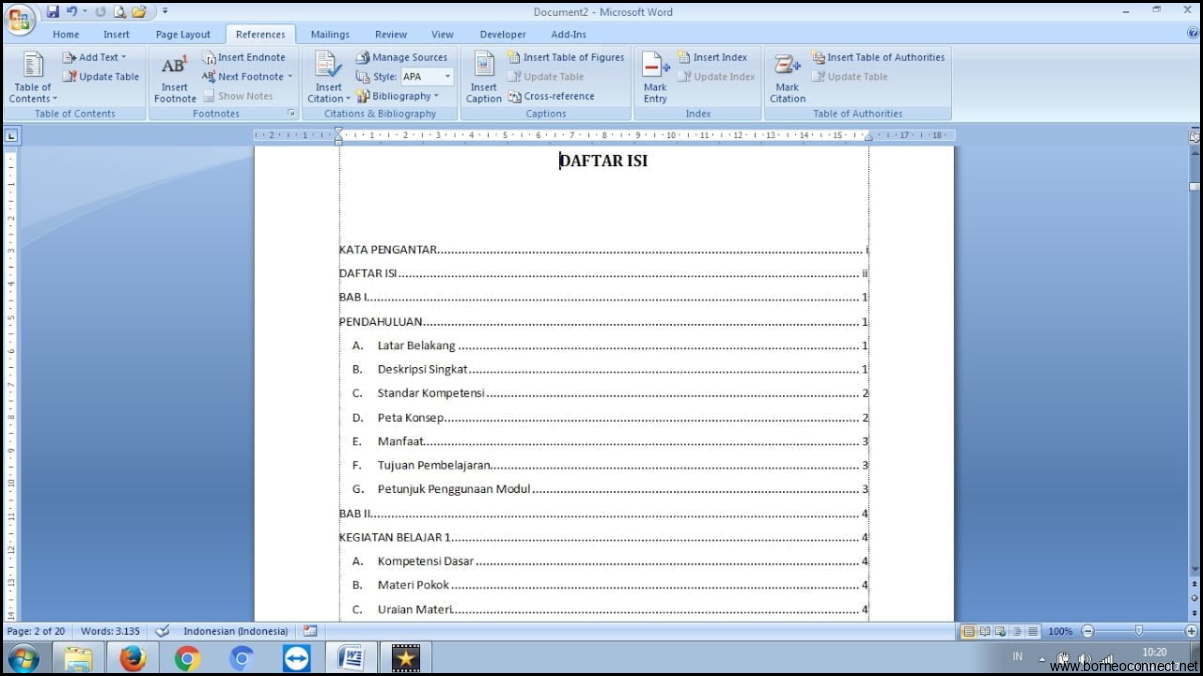
Task: Insert a Cross-reference
Action: pos(551,97)
